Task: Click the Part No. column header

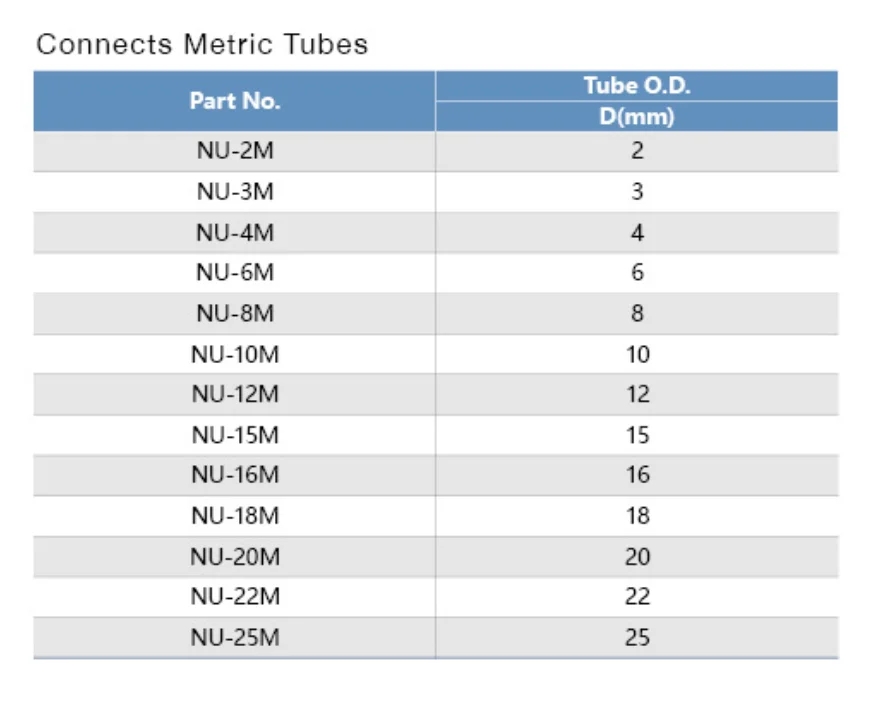Action: click(235, 101)
